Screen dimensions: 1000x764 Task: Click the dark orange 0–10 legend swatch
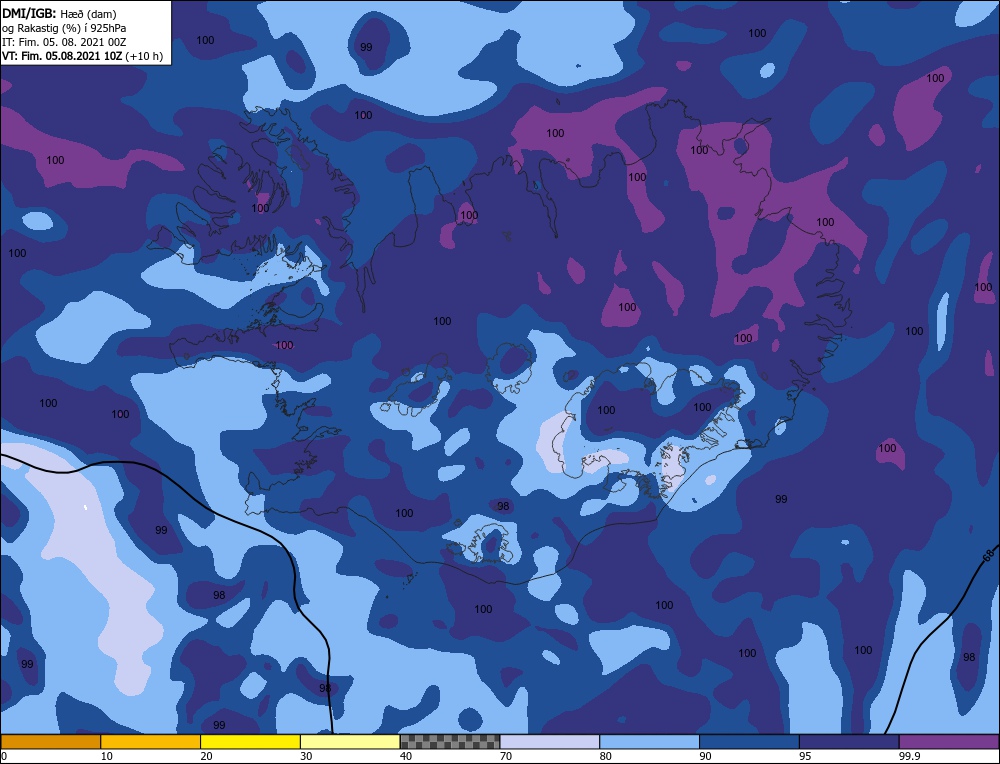(x=50, y=741)
